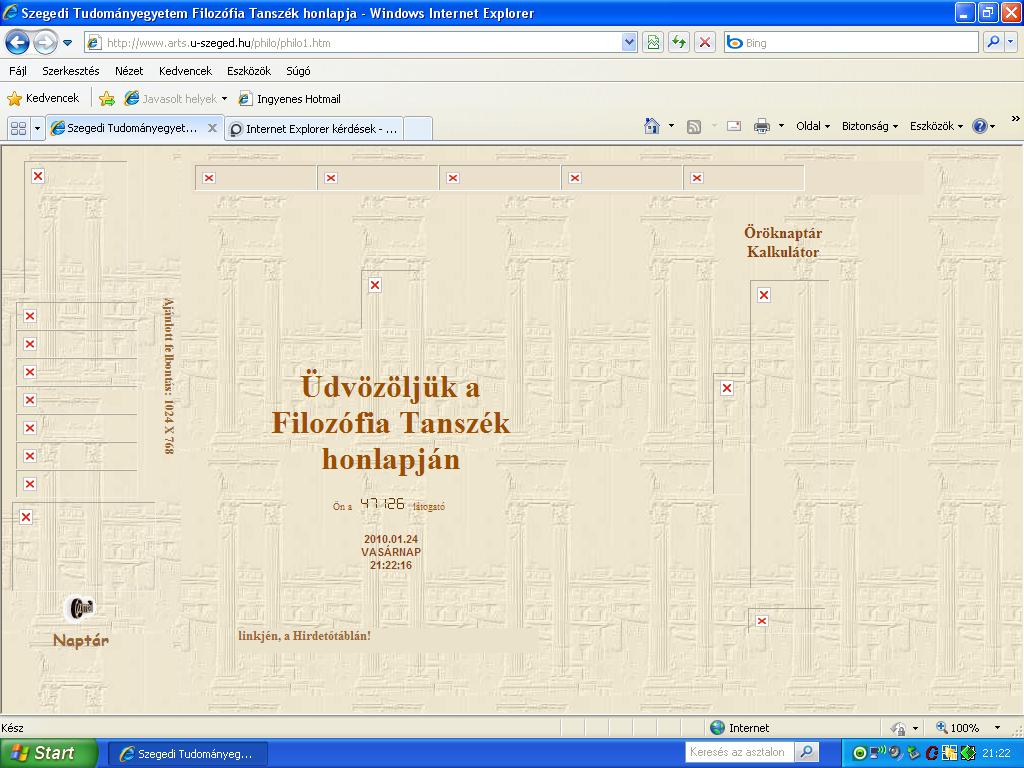This screenshot has height=768, width=1024.
Task: Click the Internet security zone indicator
Action: [740, 728]
